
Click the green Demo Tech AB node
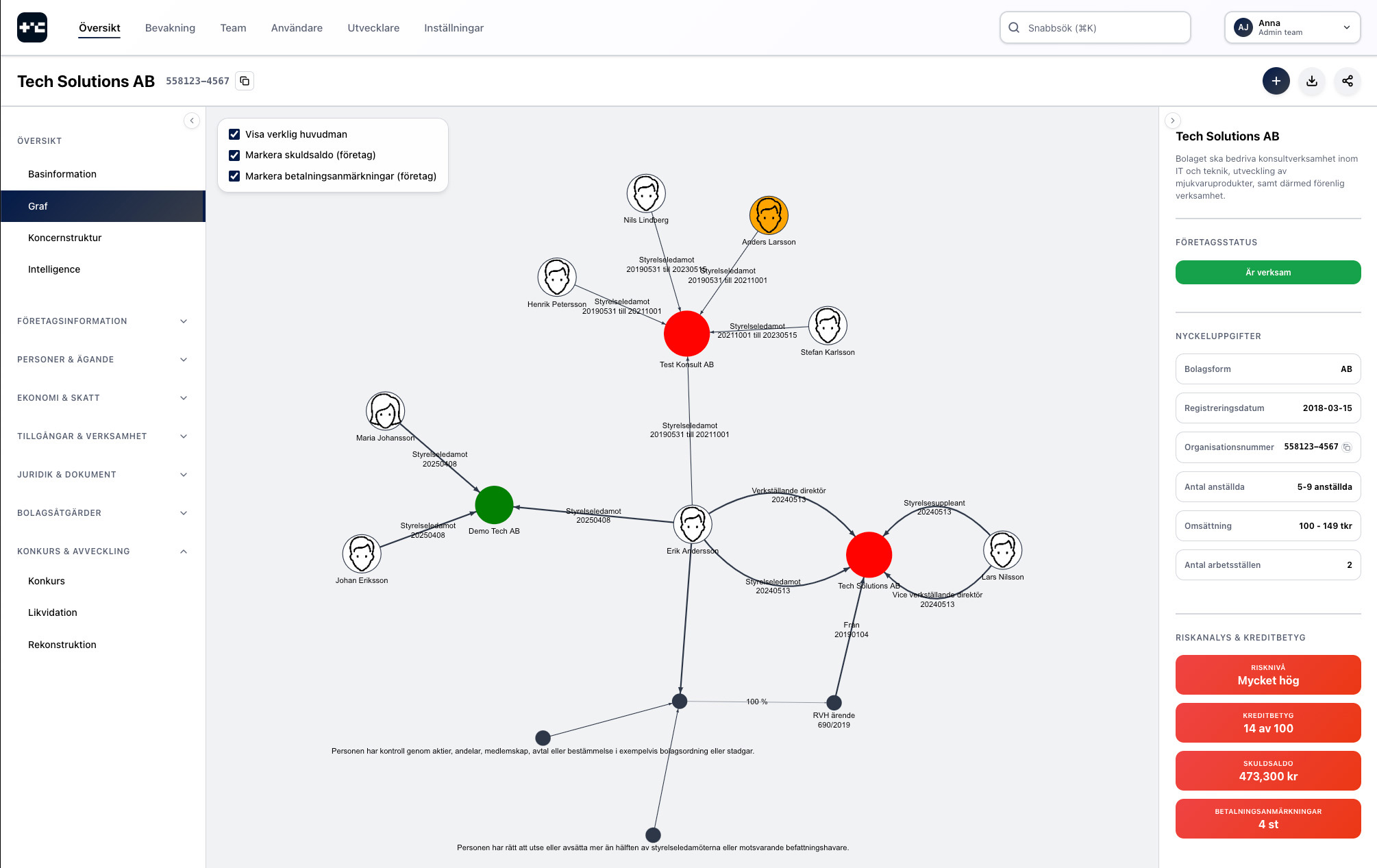click(x=494, y=505)
